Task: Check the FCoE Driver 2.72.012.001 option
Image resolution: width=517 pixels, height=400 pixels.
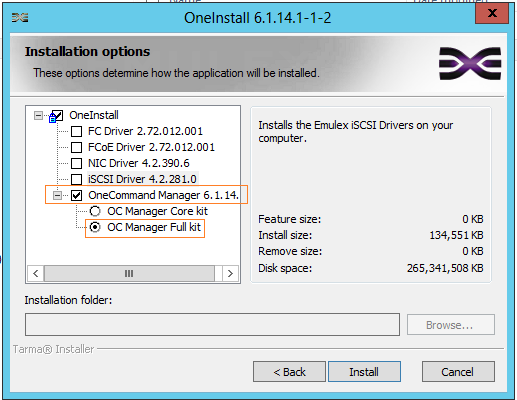Action: coord(77,147)
